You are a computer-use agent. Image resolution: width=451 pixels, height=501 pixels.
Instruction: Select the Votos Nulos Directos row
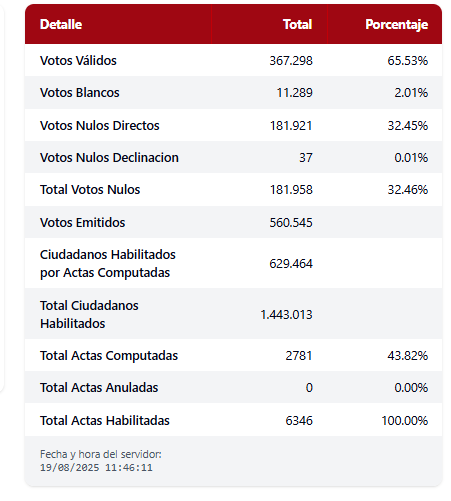[x=233, y=125]
